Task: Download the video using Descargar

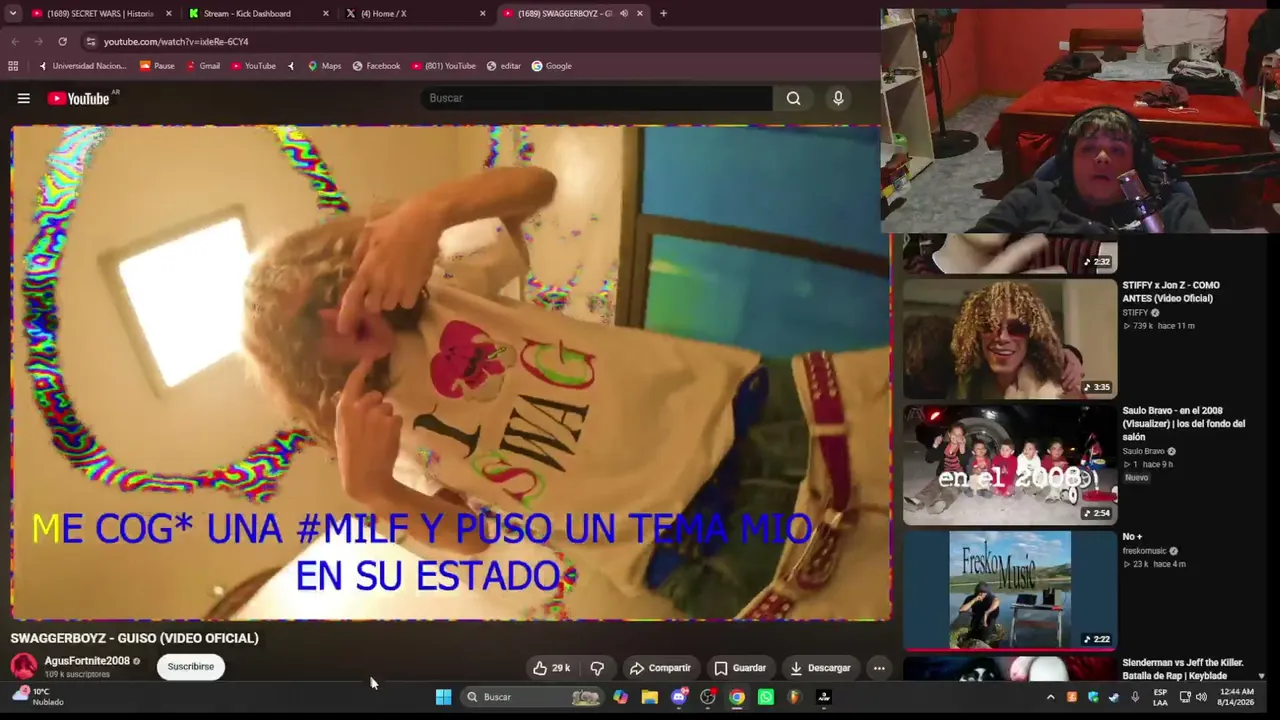Action: 820,668
